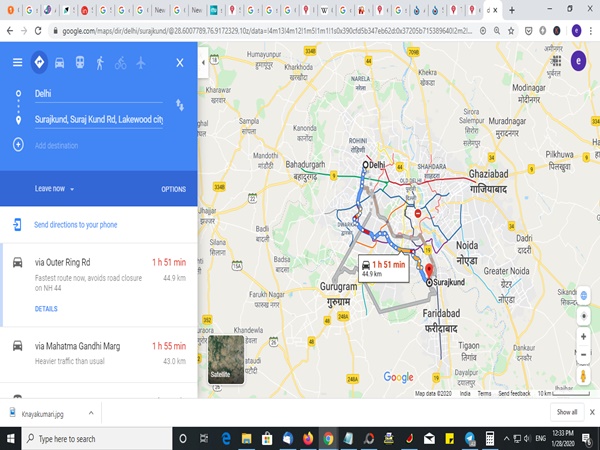The width and height of the screenshot is (600, 450).
Task: Choose transit mode train icon
Action: [80, 62]
